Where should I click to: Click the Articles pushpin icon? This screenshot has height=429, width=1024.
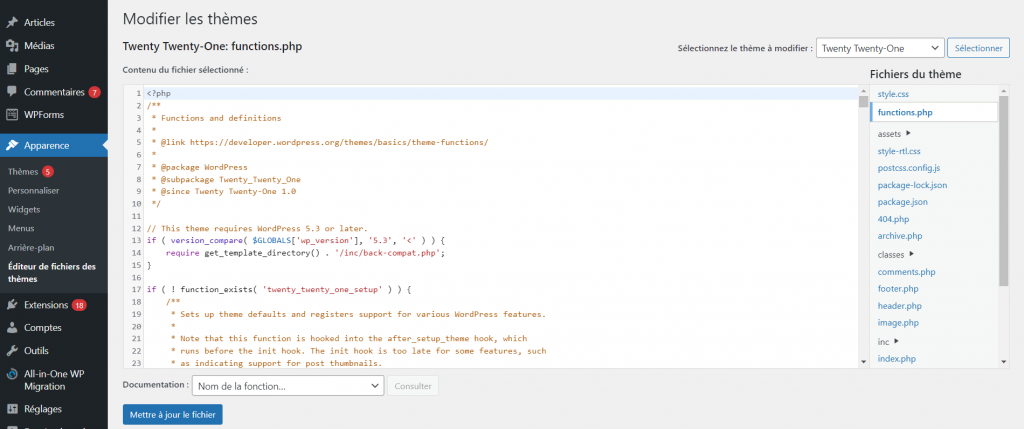[x=12, y=22]
